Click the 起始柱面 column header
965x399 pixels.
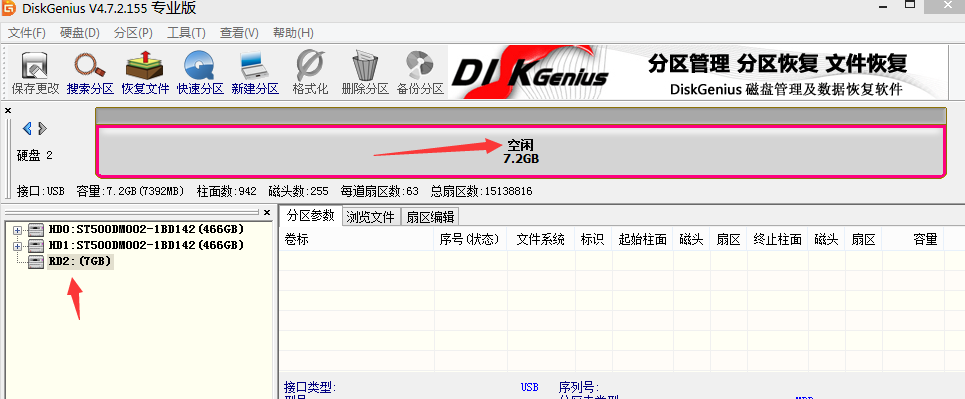[643, 240]
